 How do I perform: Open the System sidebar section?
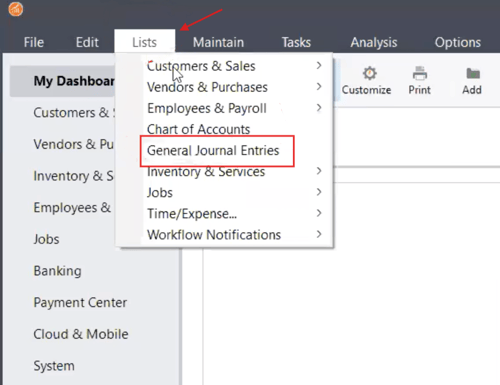click(54, 366)
